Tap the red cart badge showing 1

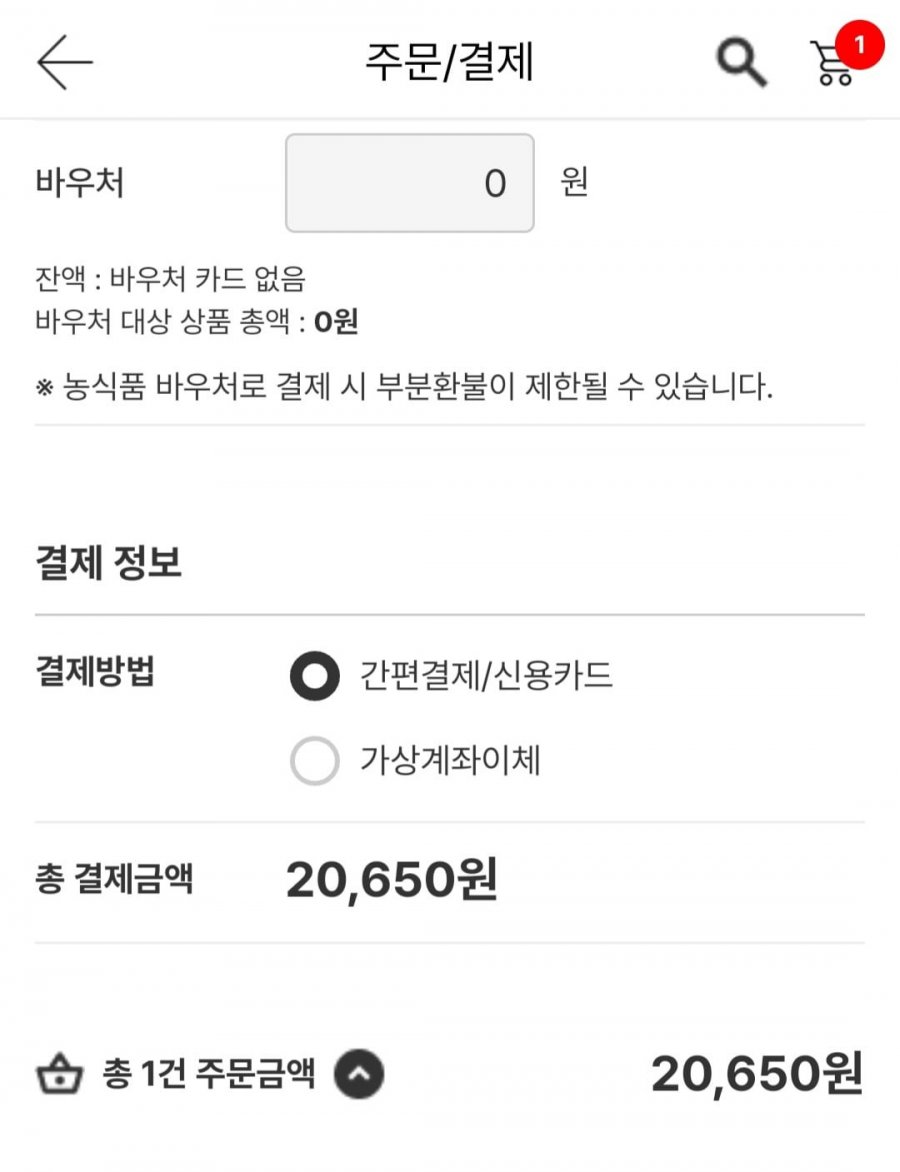857,45
